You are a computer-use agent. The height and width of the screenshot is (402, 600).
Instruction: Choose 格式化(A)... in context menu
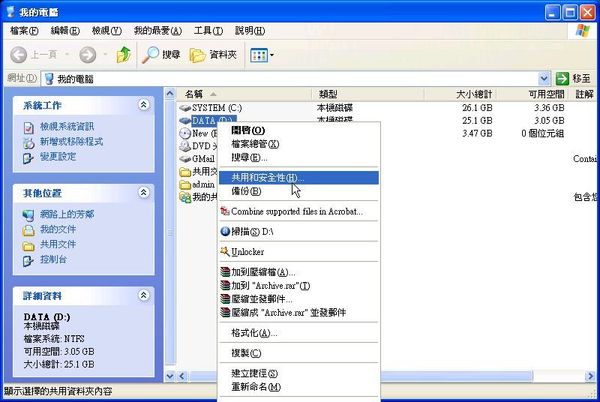point(299,333)
